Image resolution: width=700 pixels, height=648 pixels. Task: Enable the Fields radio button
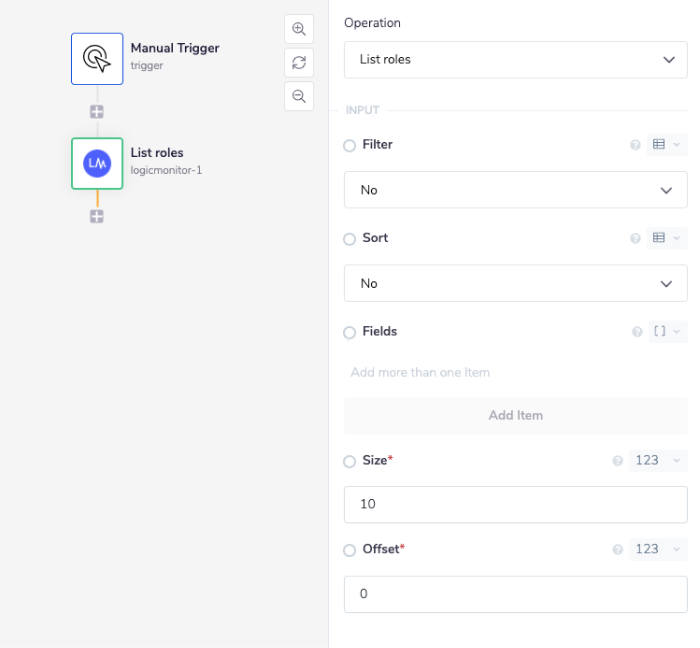[x=350, y=332]
